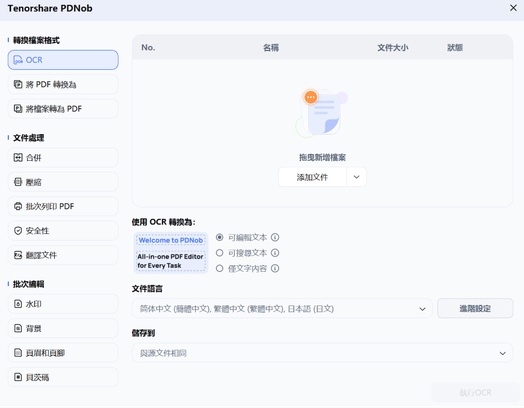Open the 文件語言 language dropdown
This screenshot has height=408, width=524.
[282, 309]
